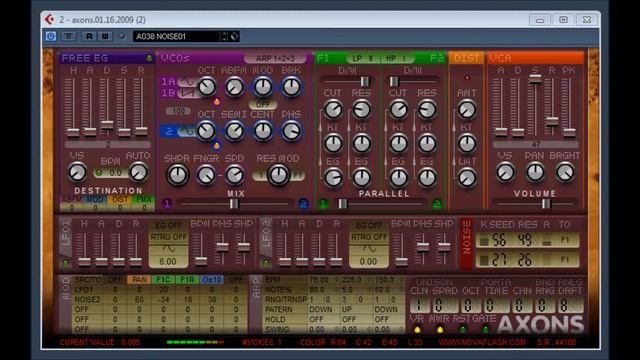Click the SEMI knob
The width and height of the screenshot is (640, 360).
click(234, 131)
